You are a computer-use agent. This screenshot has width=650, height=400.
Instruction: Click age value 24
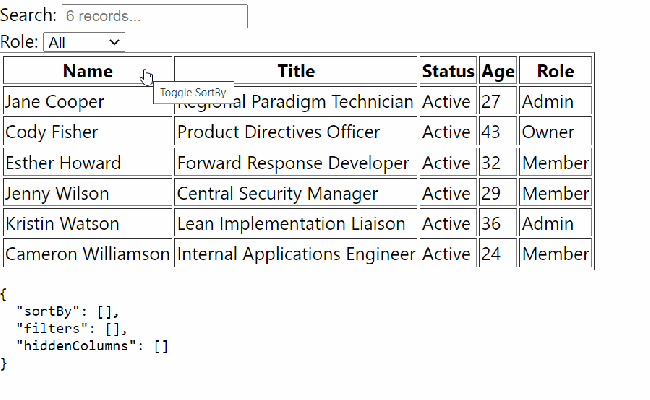coord(498,254)
